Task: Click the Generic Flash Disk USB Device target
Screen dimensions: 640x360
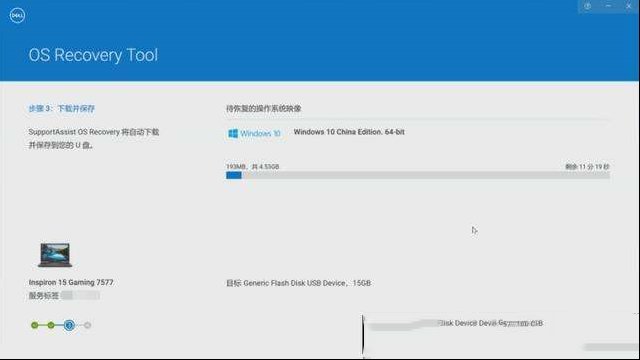Action: coord(299,283)
